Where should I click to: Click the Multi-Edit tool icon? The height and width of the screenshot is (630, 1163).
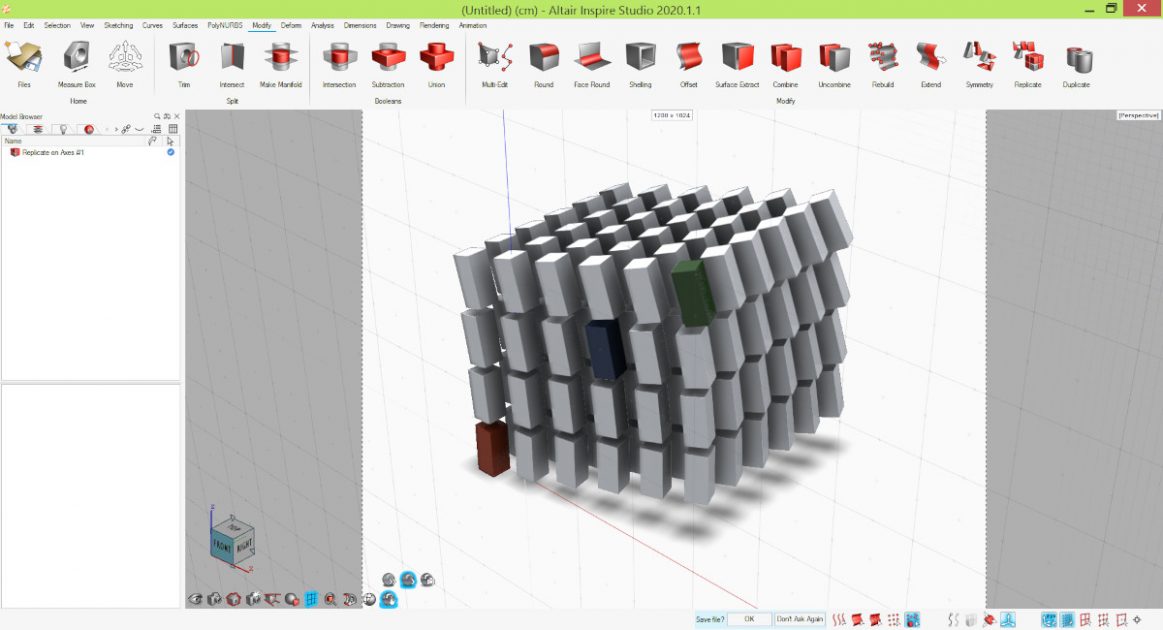(x=495, y=62)
